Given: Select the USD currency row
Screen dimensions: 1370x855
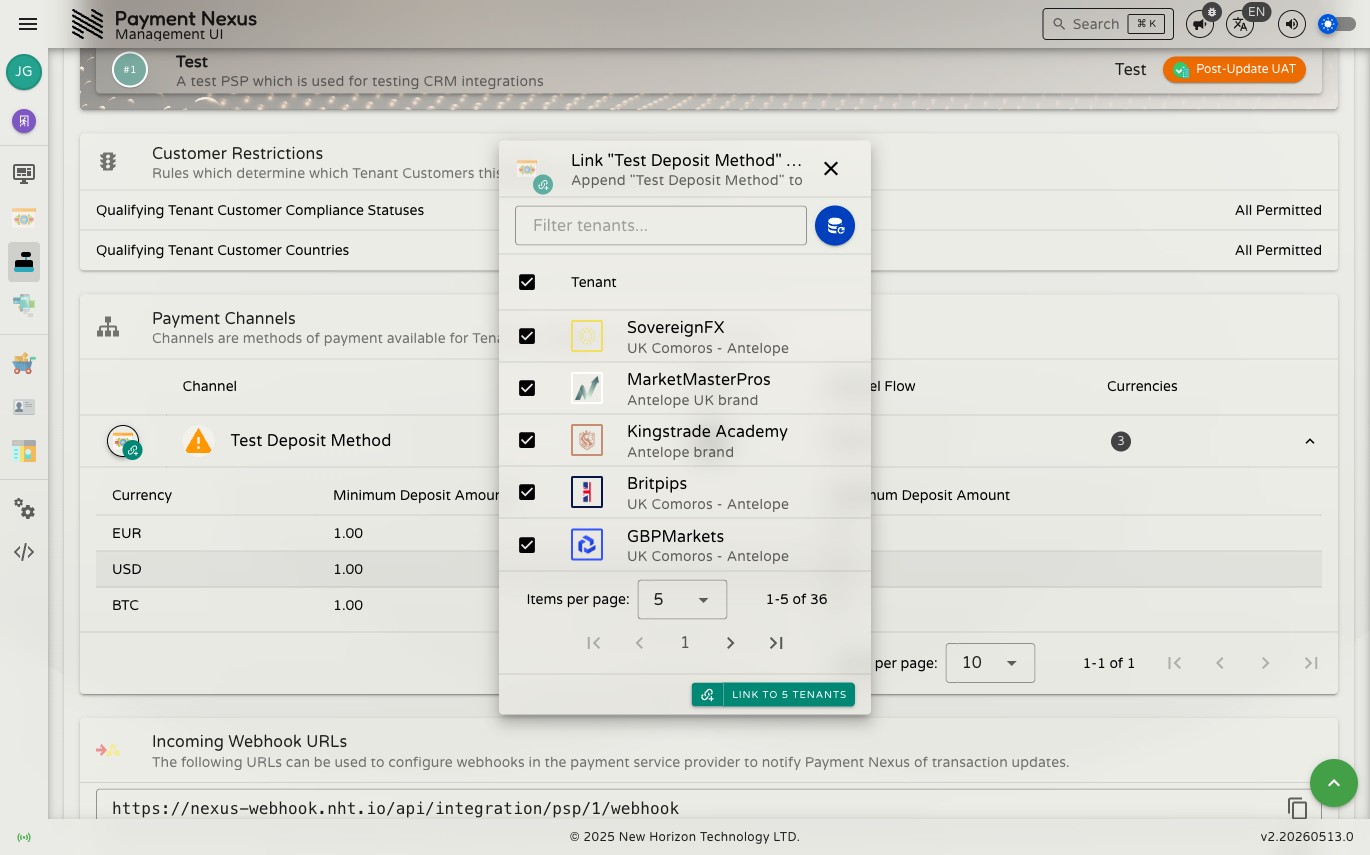Looking at the screenshot, I should point(709,569).
